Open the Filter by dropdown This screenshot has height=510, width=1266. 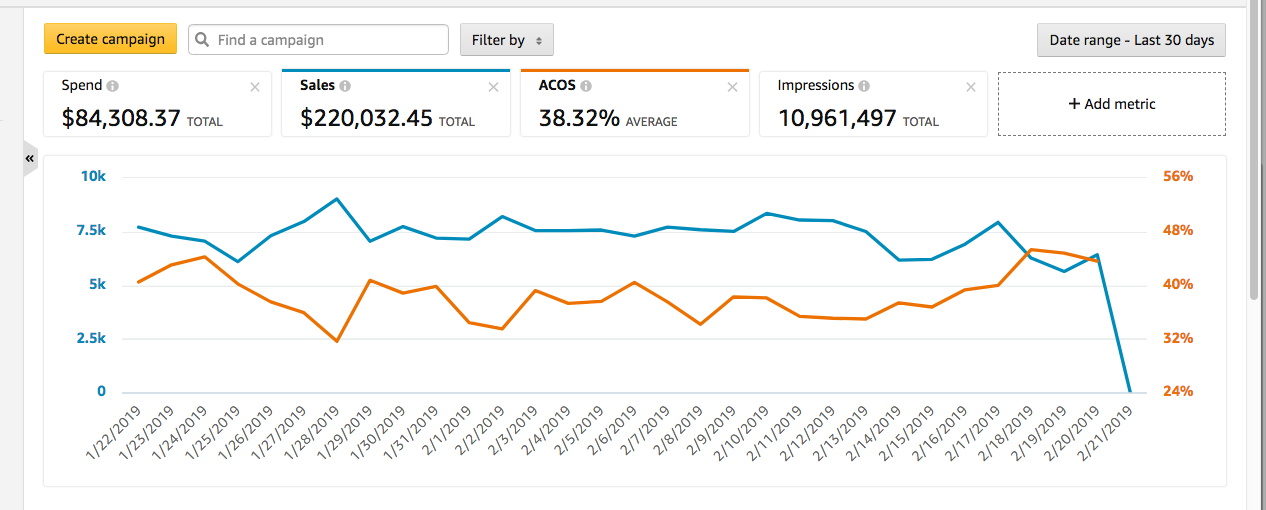tap(506, 40)
